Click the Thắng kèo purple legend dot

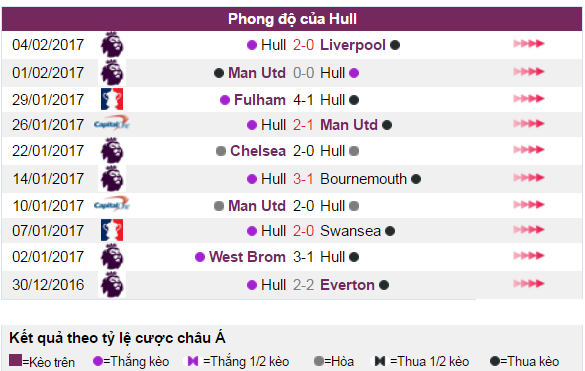tap(98, 361)
